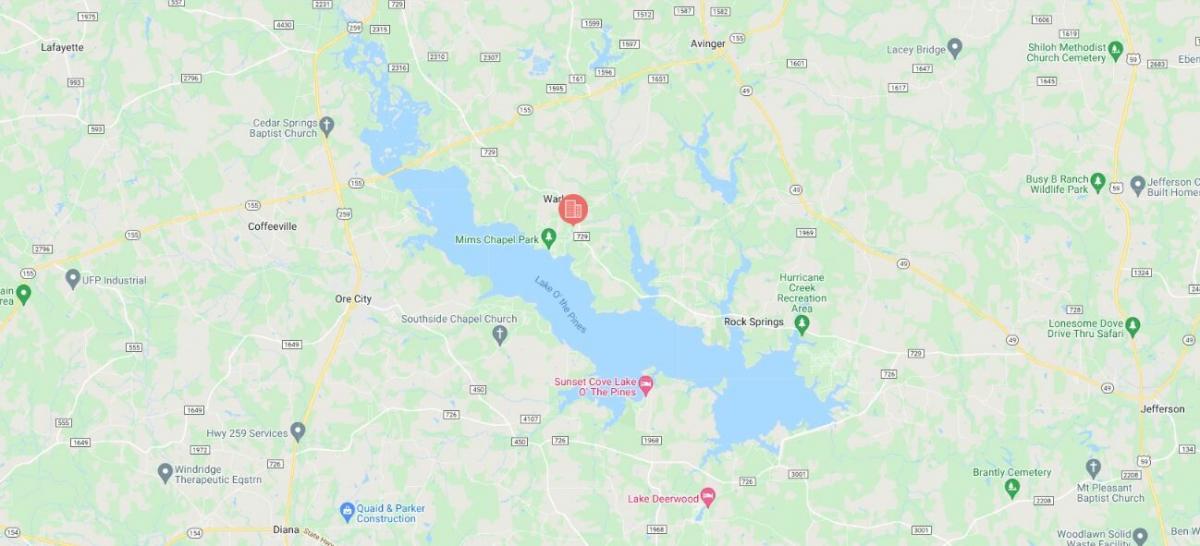
Task: Click the Southside Chapel Church pin
Action: (500, 336)
